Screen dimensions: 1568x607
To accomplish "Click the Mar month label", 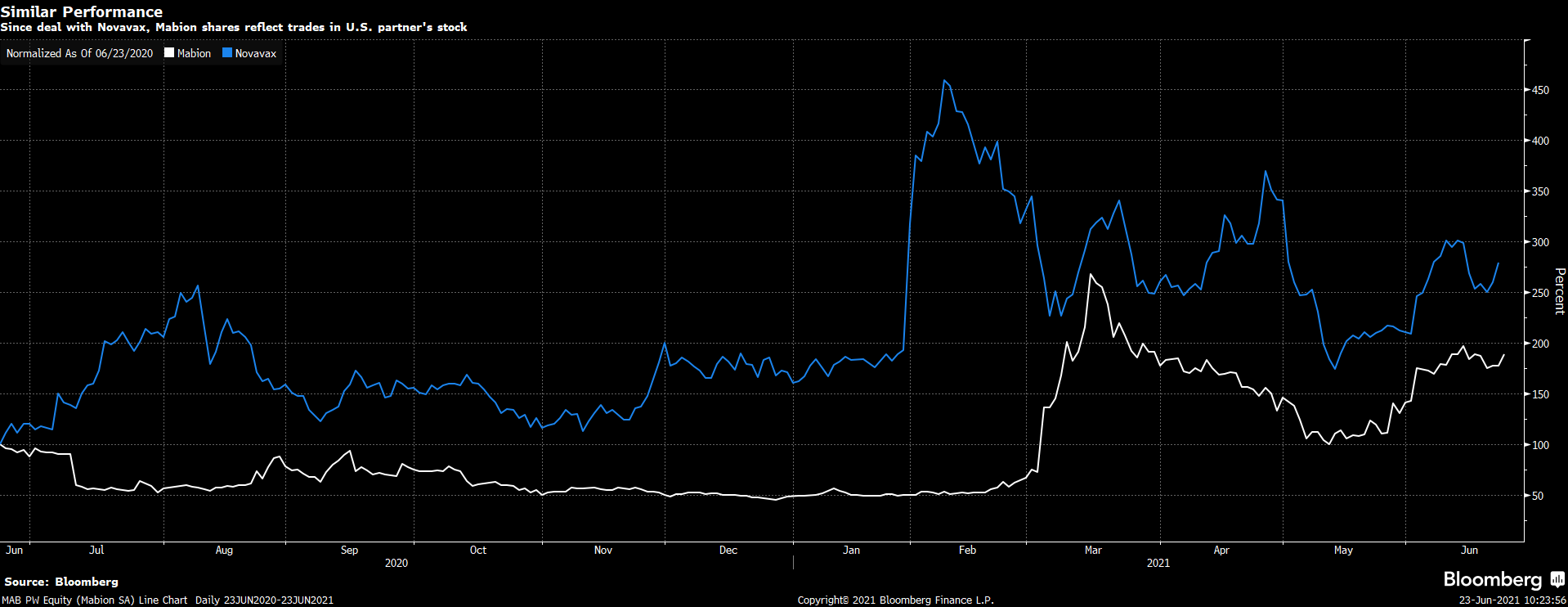I will pyautogui.click(x=1093, y=550).
